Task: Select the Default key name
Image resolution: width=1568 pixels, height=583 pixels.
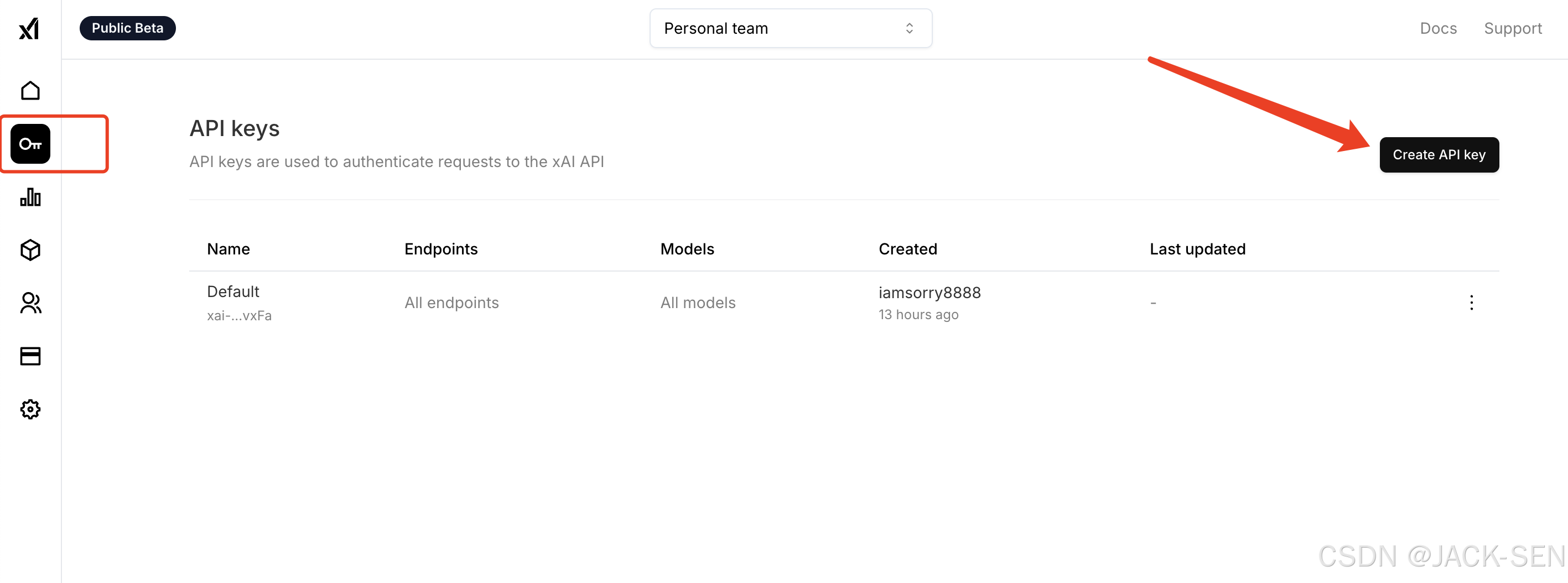Action: click(233, 291)
